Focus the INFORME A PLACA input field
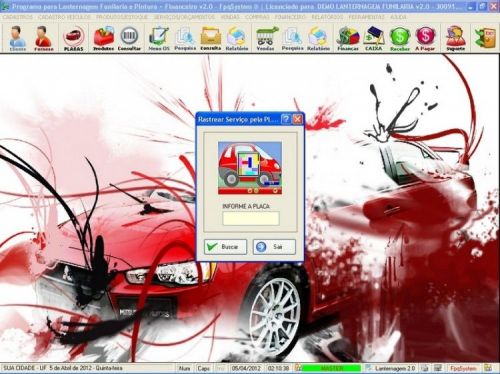 click(x=251, y=219)
